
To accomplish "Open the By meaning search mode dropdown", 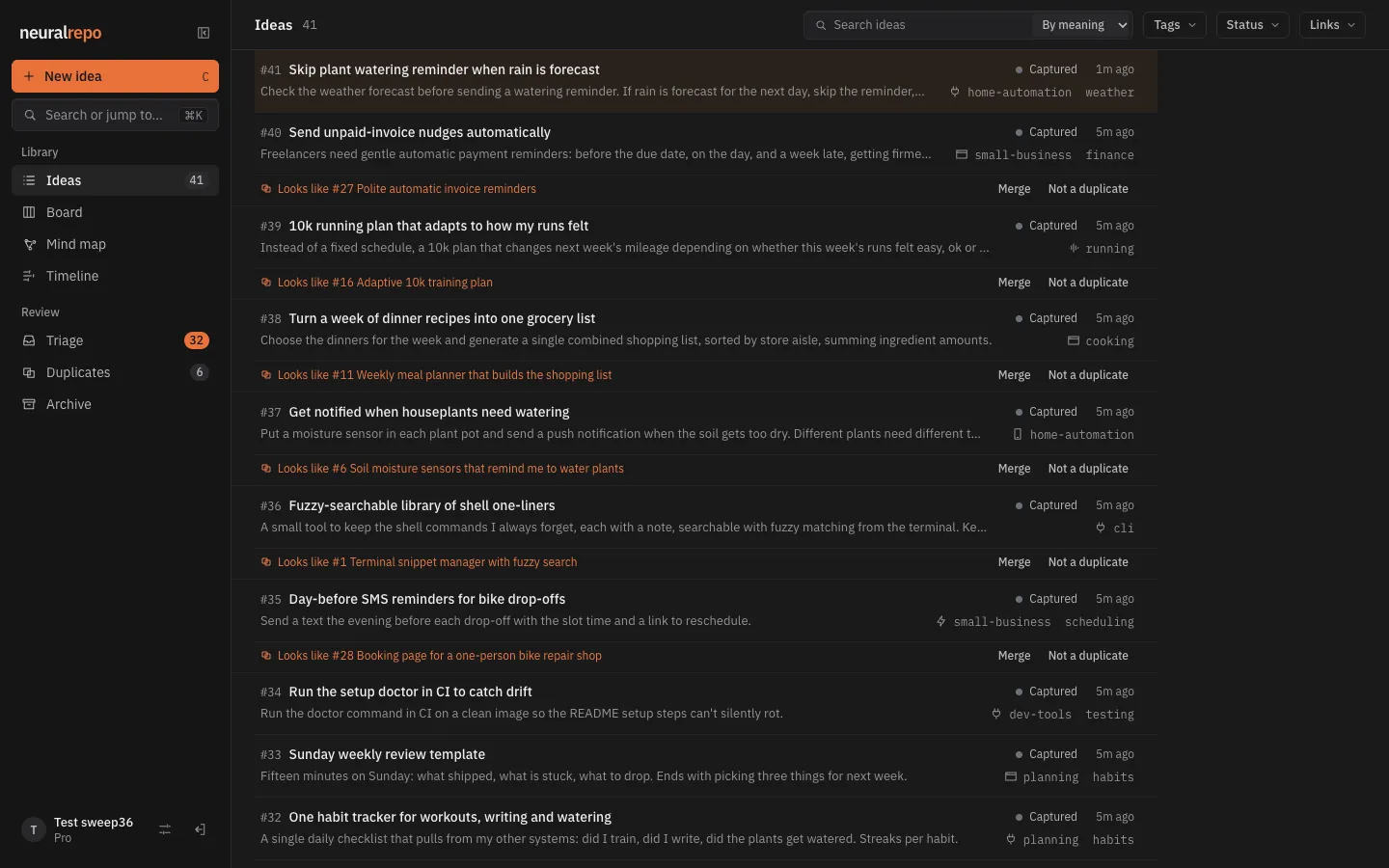I will point(1083,25).
